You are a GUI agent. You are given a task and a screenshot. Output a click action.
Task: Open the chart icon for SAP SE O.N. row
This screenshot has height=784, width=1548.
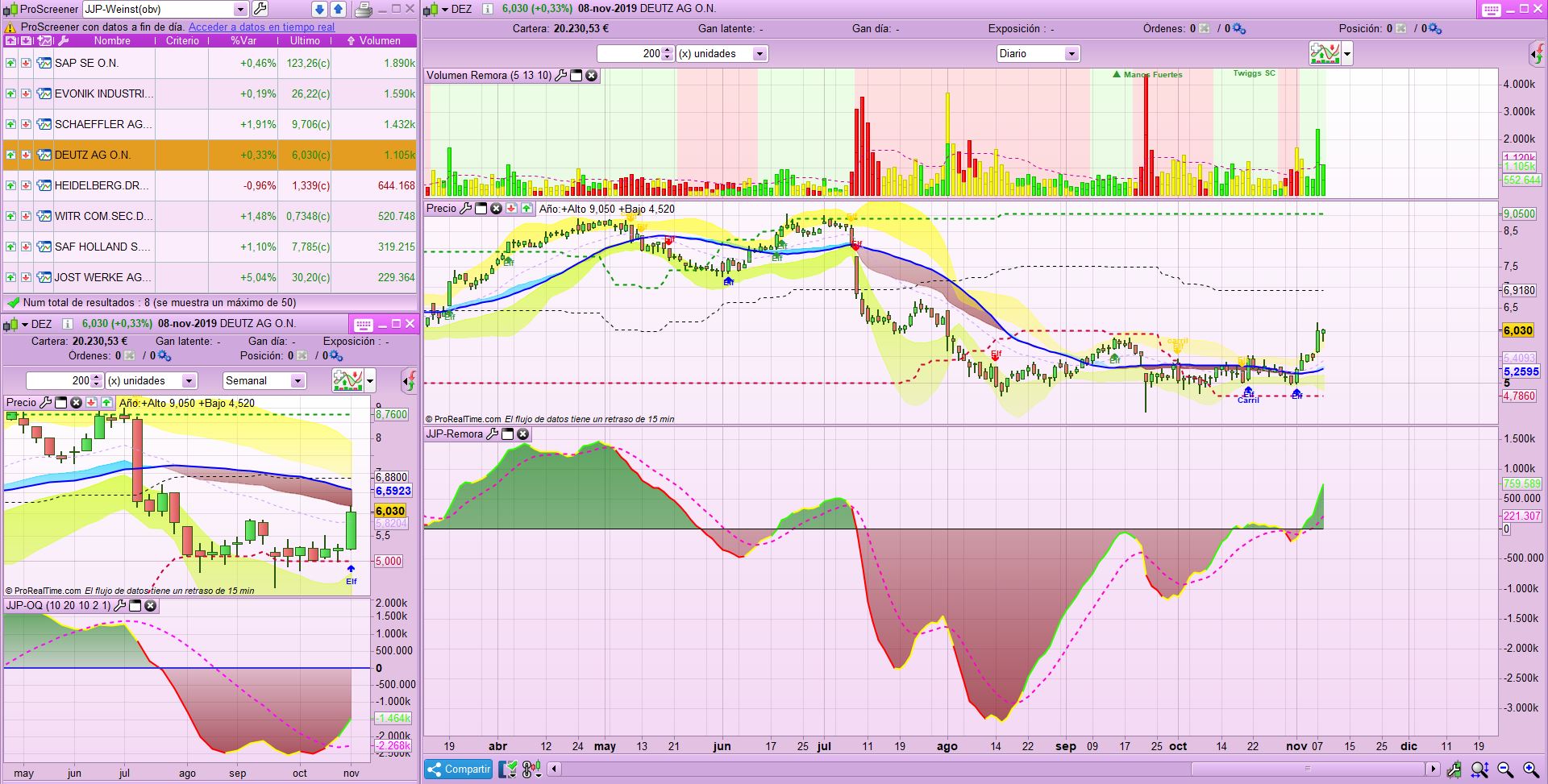pyautogui.click(x=44, y=63)
